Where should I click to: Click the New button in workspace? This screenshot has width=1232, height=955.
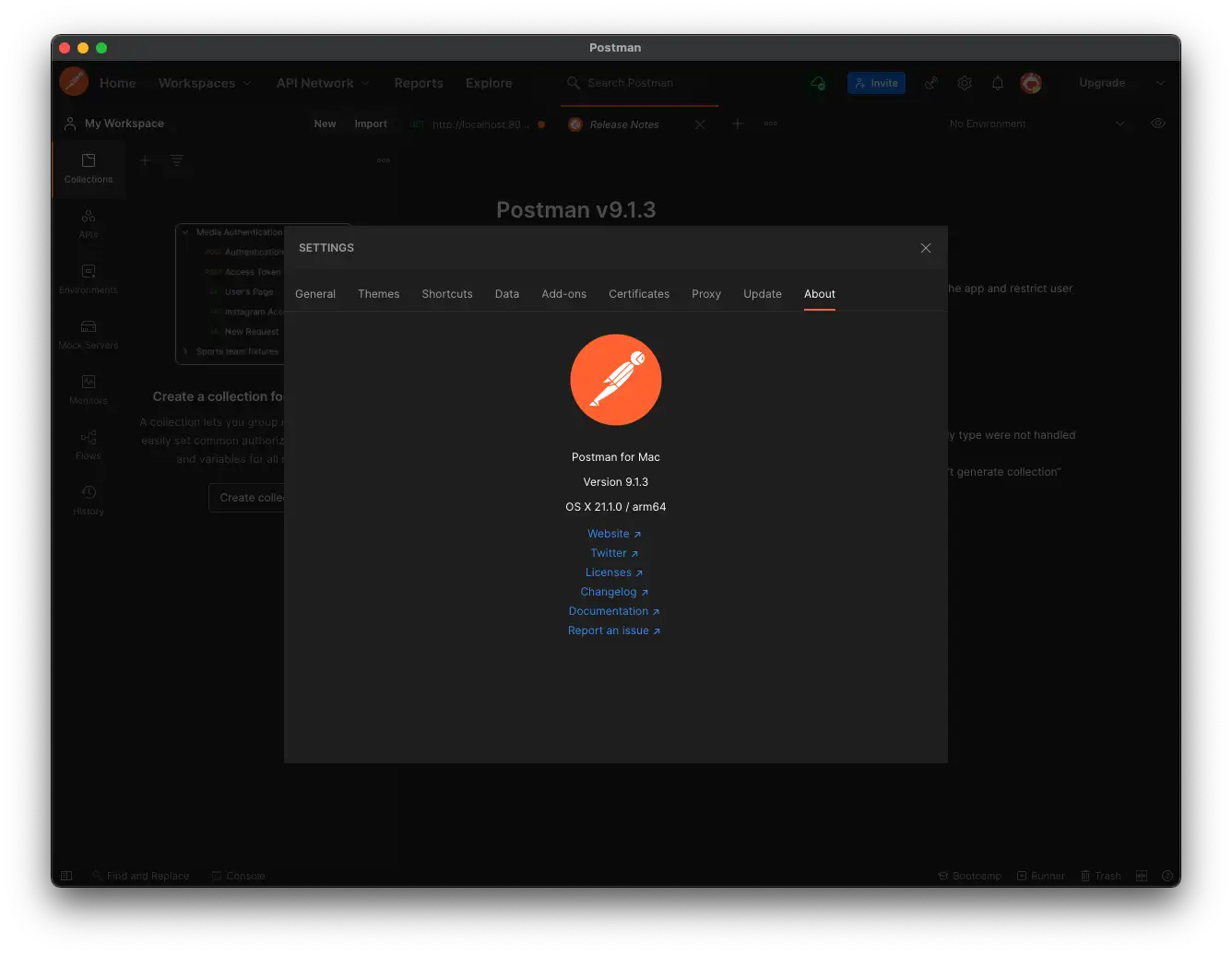325,124
